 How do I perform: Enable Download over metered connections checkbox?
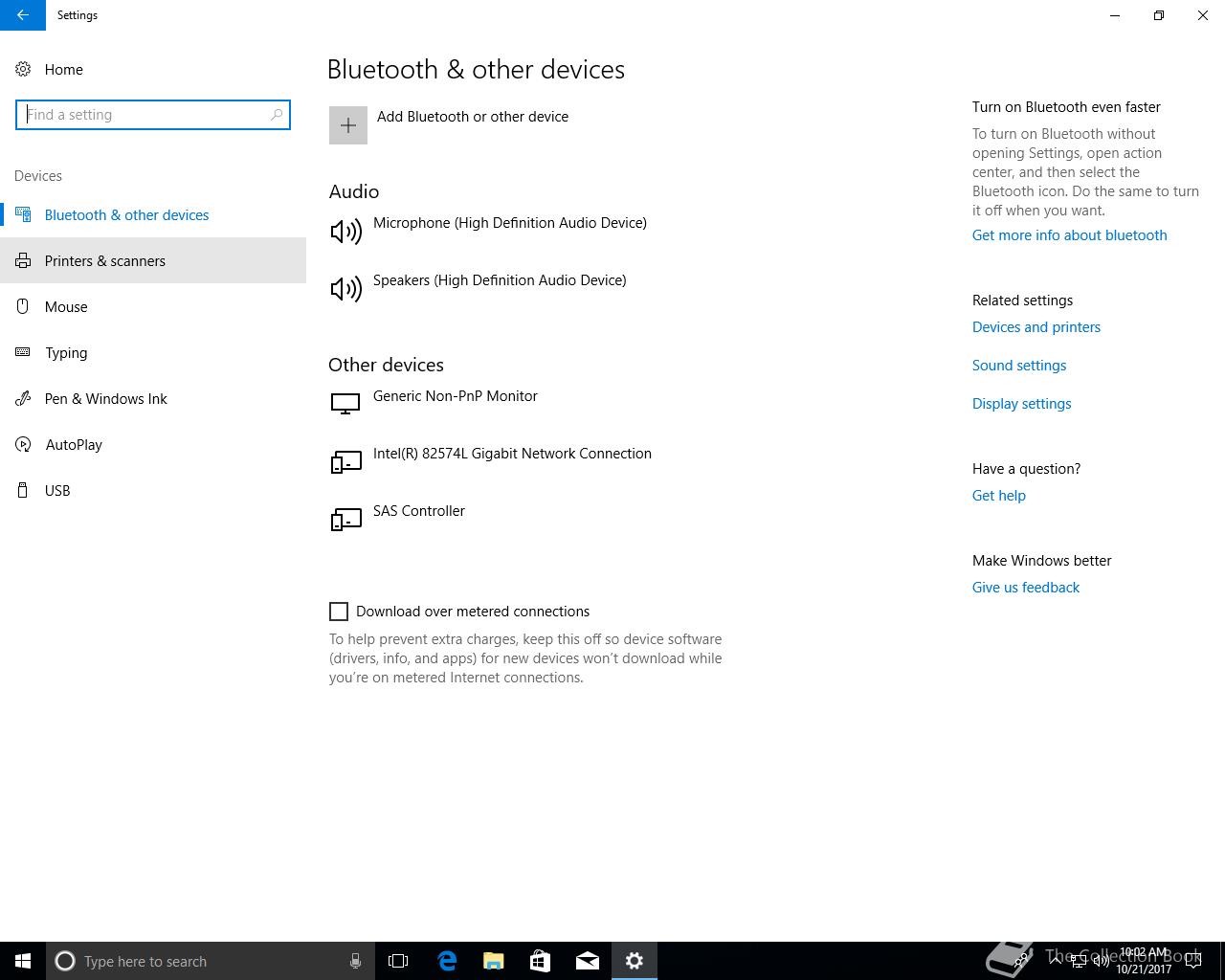tap(339, 612)
